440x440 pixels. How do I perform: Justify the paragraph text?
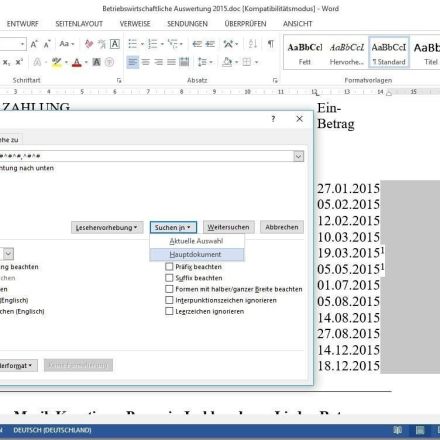click(x=171, y=62)
